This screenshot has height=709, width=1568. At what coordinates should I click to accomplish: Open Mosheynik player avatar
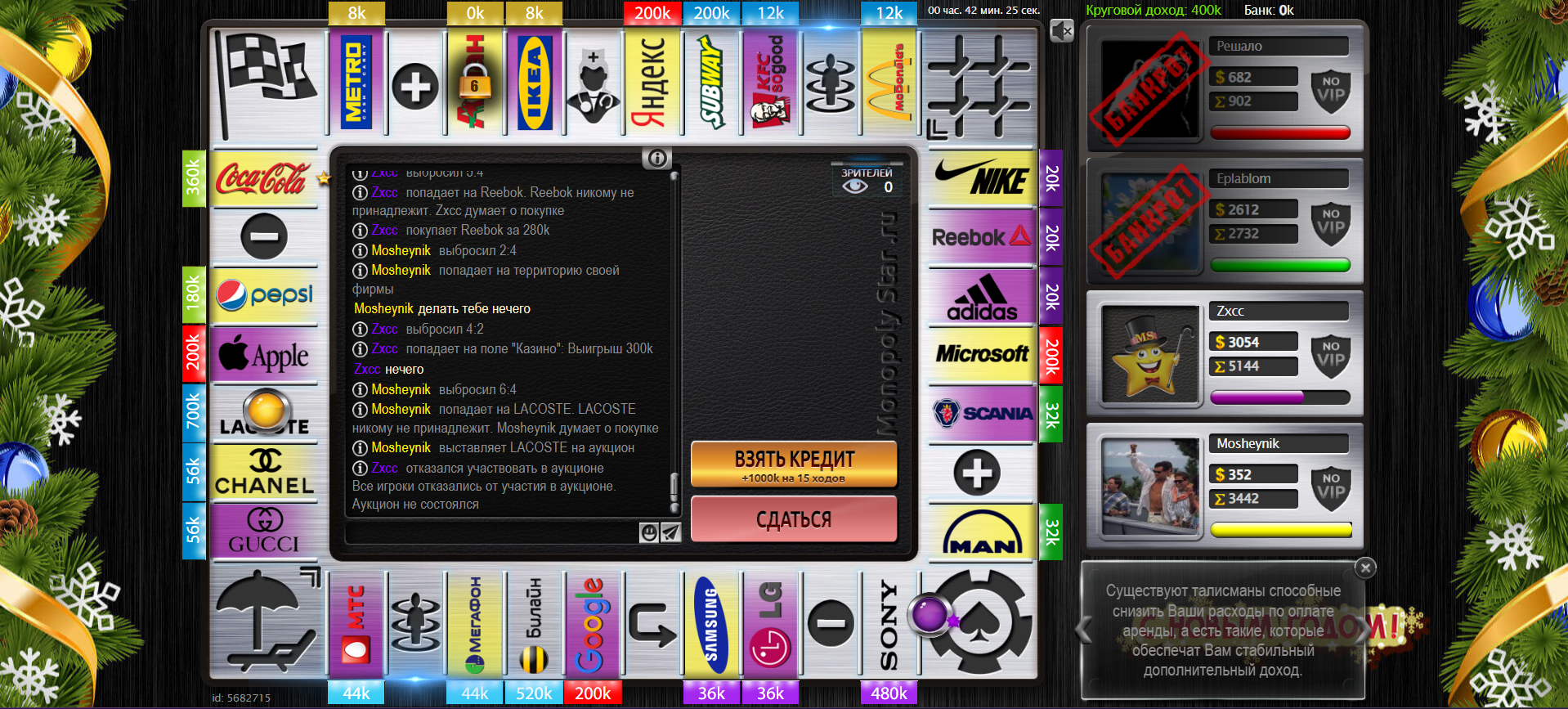pos(1150,487)
